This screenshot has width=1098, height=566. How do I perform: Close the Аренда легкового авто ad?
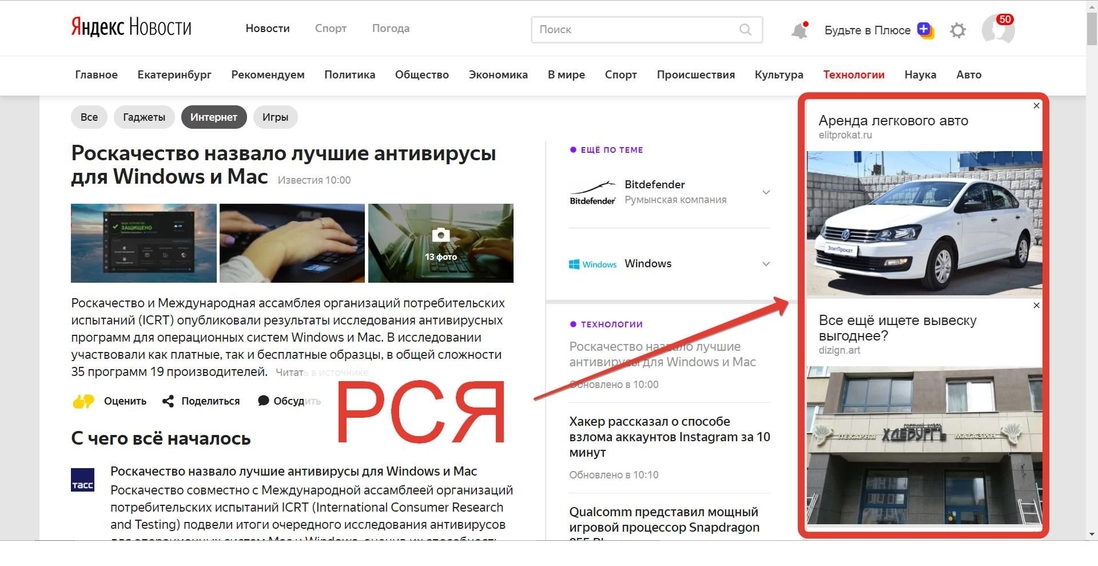click(x=1036, y=106)
